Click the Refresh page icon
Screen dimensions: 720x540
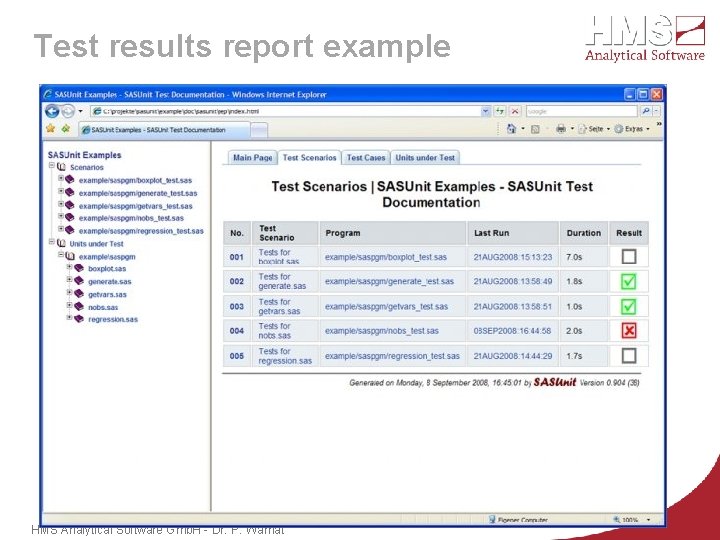[x=500, y=111]
